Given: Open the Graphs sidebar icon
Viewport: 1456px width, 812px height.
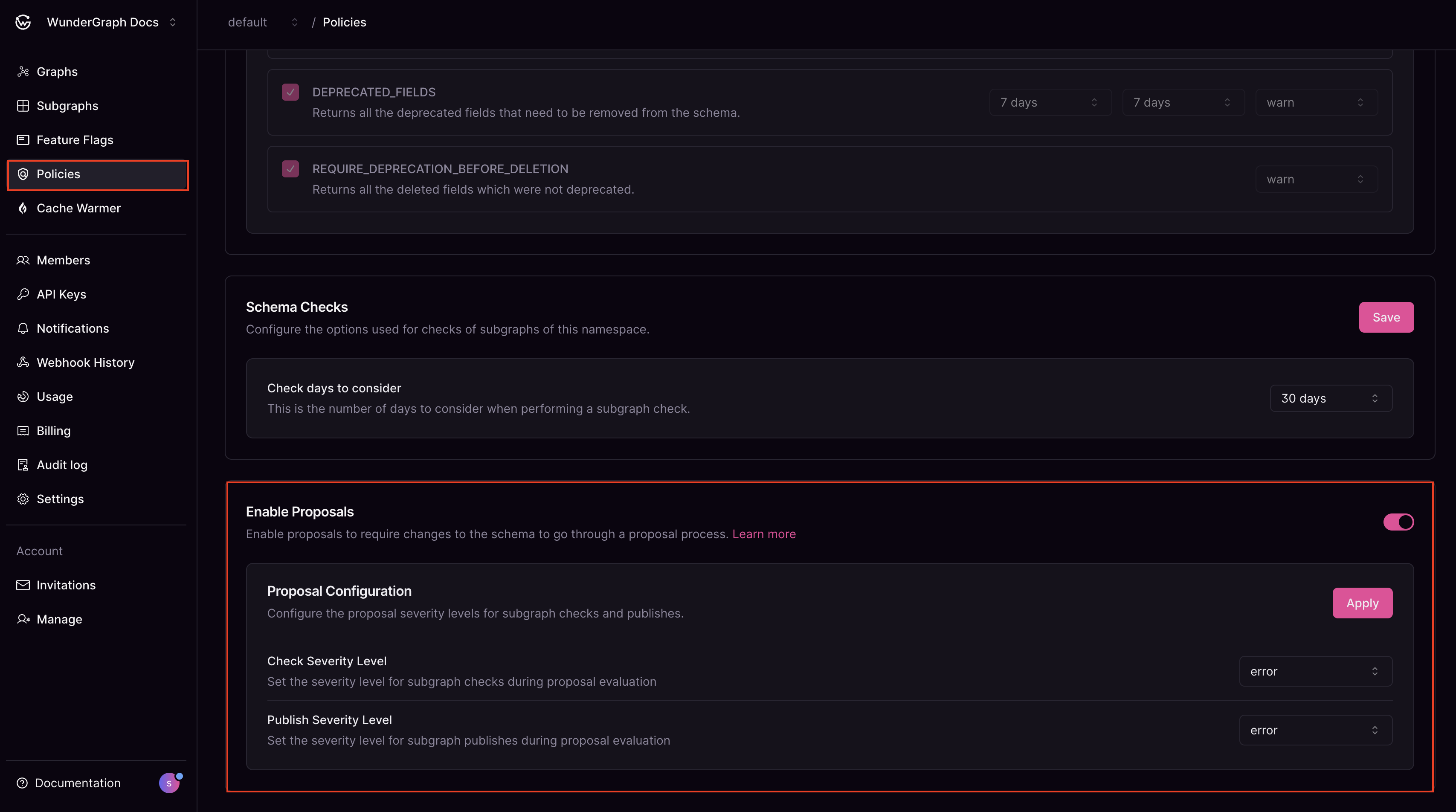Looking at the screenshot, I should 23,72.
